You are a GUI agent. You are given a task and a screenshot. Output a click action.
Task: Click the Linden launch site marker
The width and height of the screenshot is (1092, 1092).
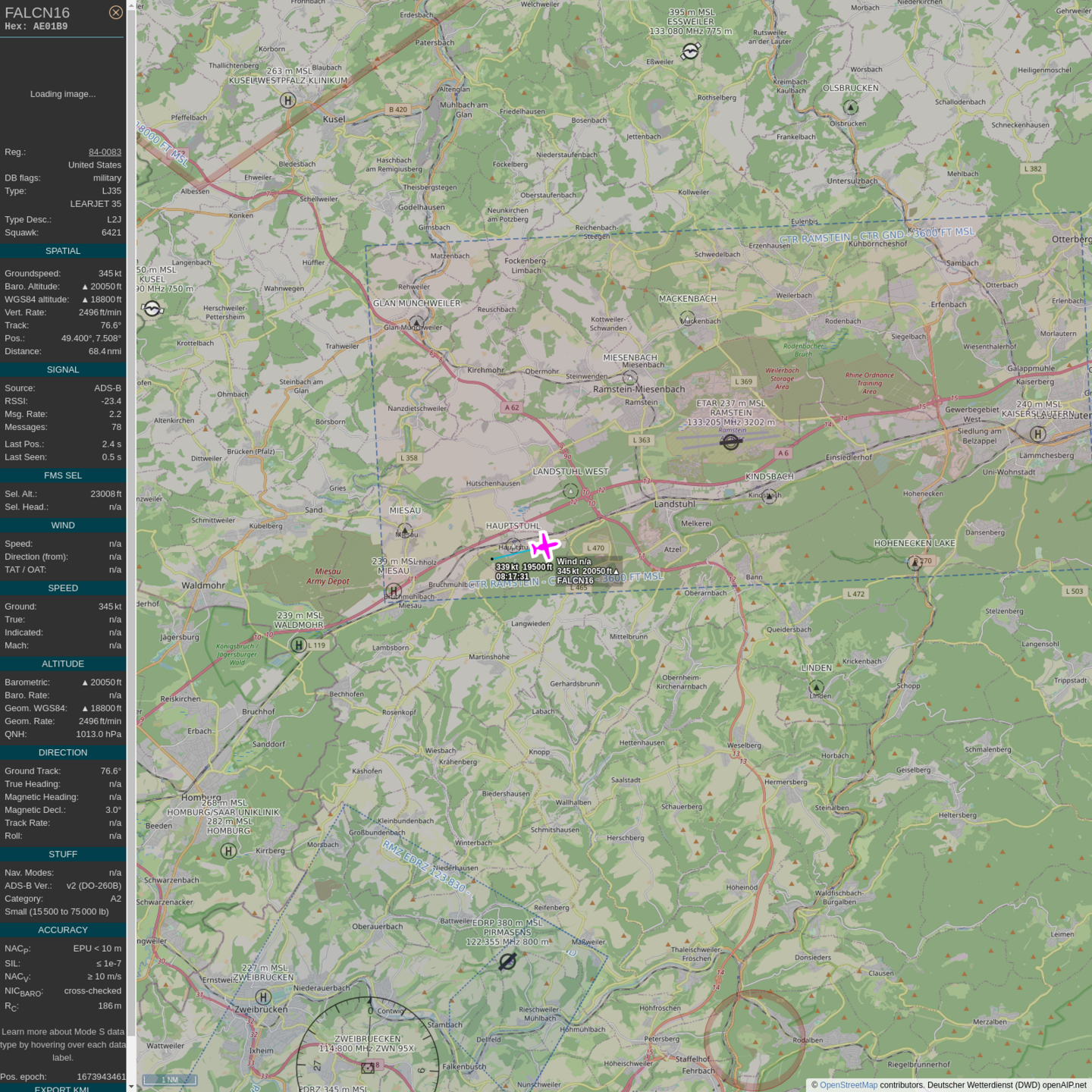817,686
